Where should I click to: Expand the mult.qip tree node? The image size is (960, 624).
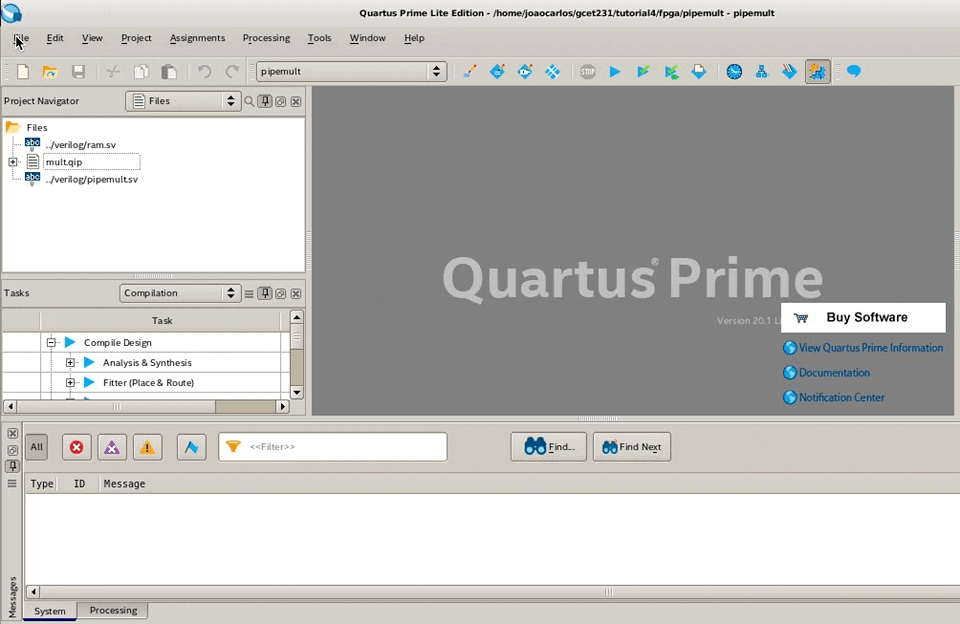(x=13, y=162)
